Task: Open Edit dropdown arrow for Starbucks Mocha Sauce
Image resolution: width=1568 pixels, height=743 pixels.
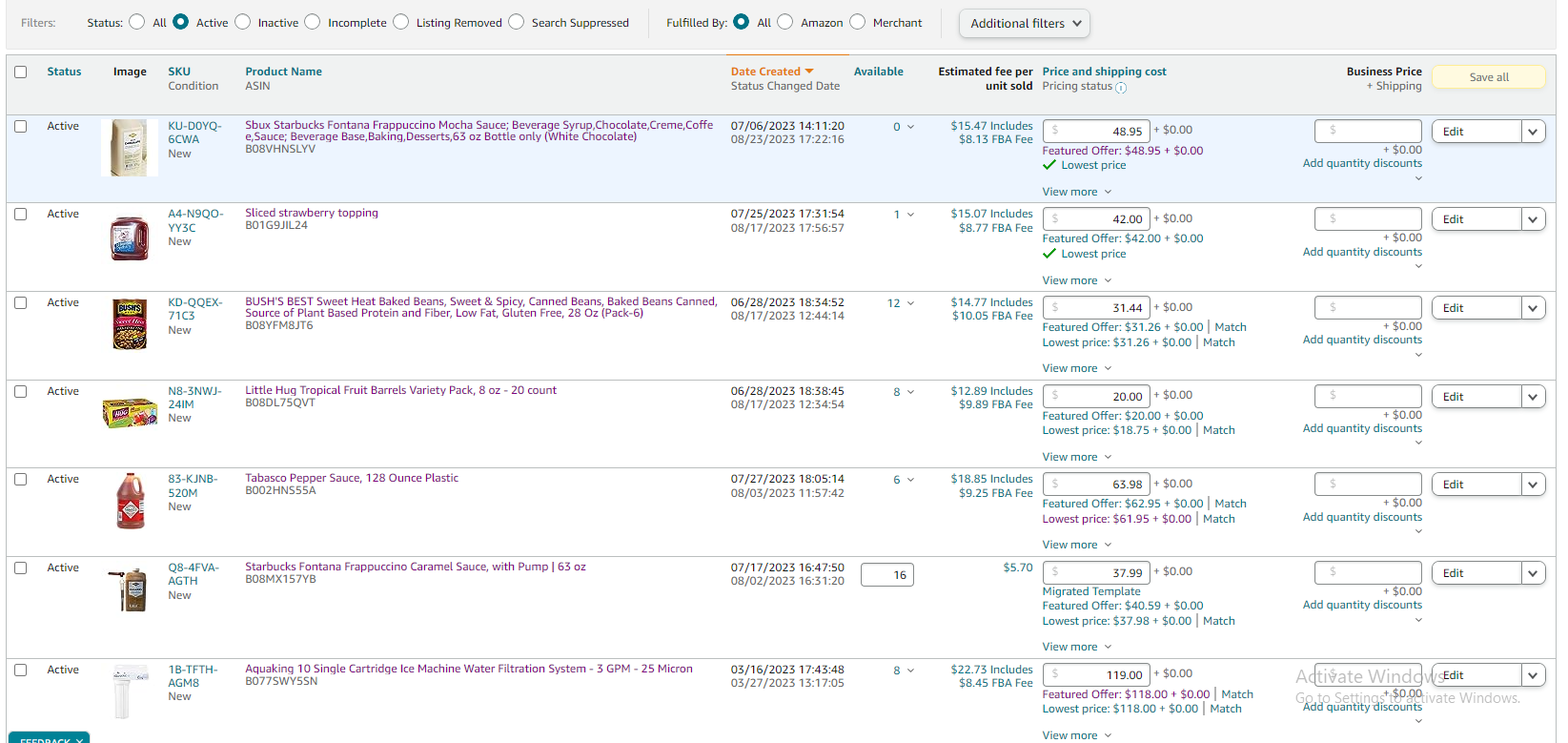Action: pyautogui.click(x=1533, y=132)
